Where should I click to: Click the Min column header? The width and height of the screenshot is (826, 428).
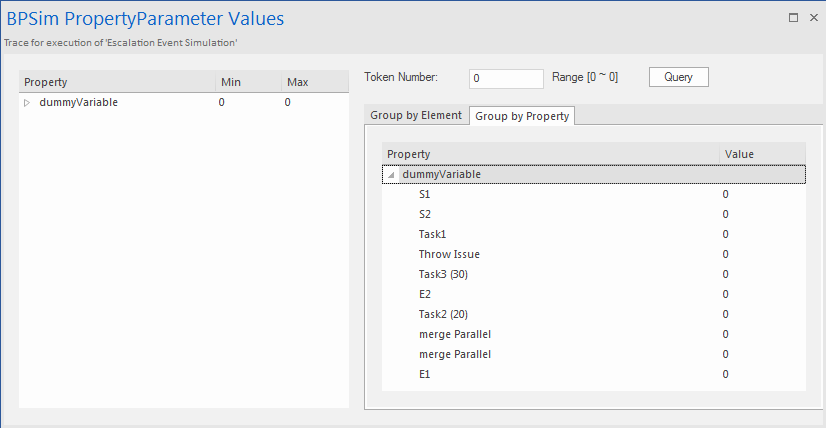[x=245, y=82]
